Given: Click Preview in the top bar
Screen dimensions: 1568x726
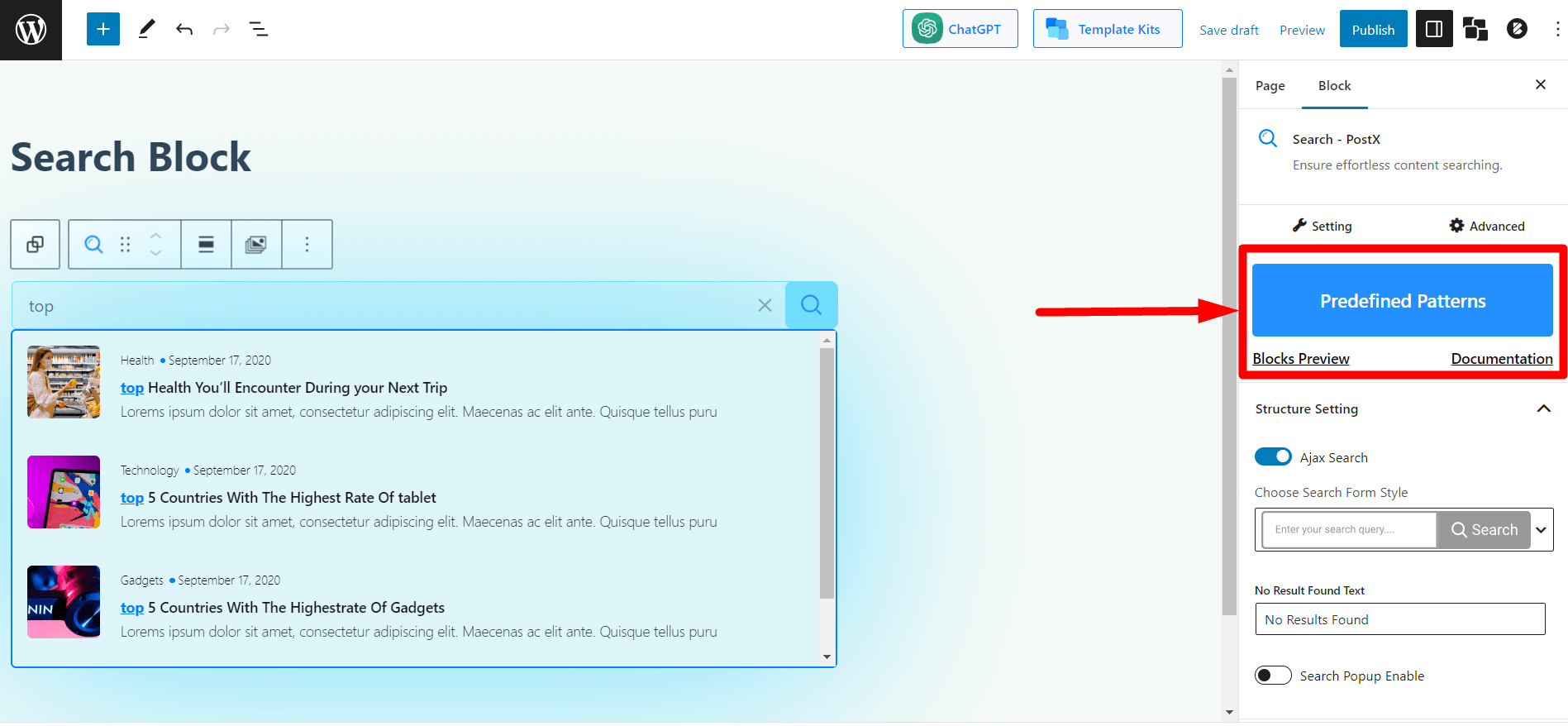Looking at the screenshot, I should (x=1302, y=30).
